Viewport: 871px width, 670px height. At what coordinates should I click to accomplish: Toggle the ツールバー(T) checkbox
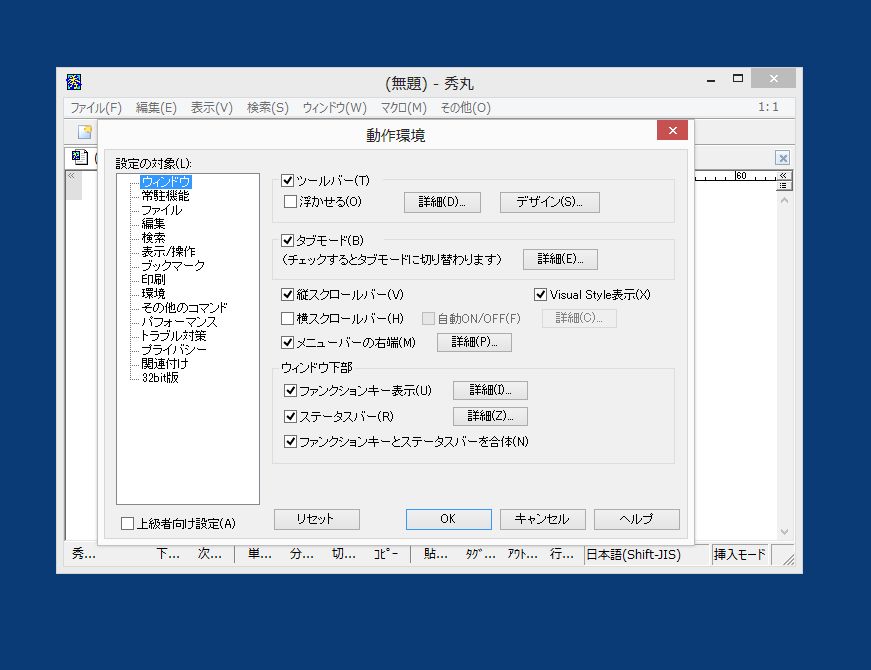(x=287, y=181)
